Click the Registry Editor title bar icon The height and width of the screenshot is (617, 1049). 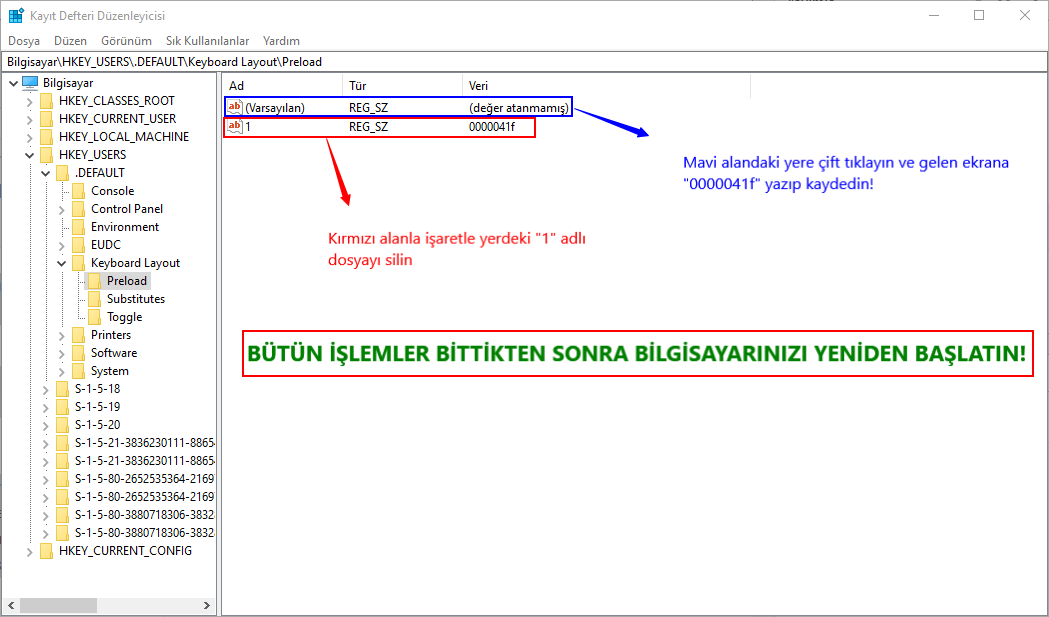pyautogui.click(x=16, y=15)
